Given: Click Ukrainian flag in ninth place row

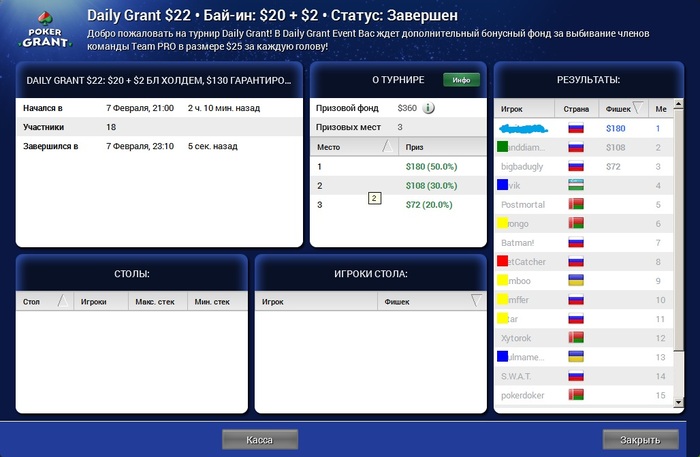Looking at the screenshot, I should (x=576, y=281).
